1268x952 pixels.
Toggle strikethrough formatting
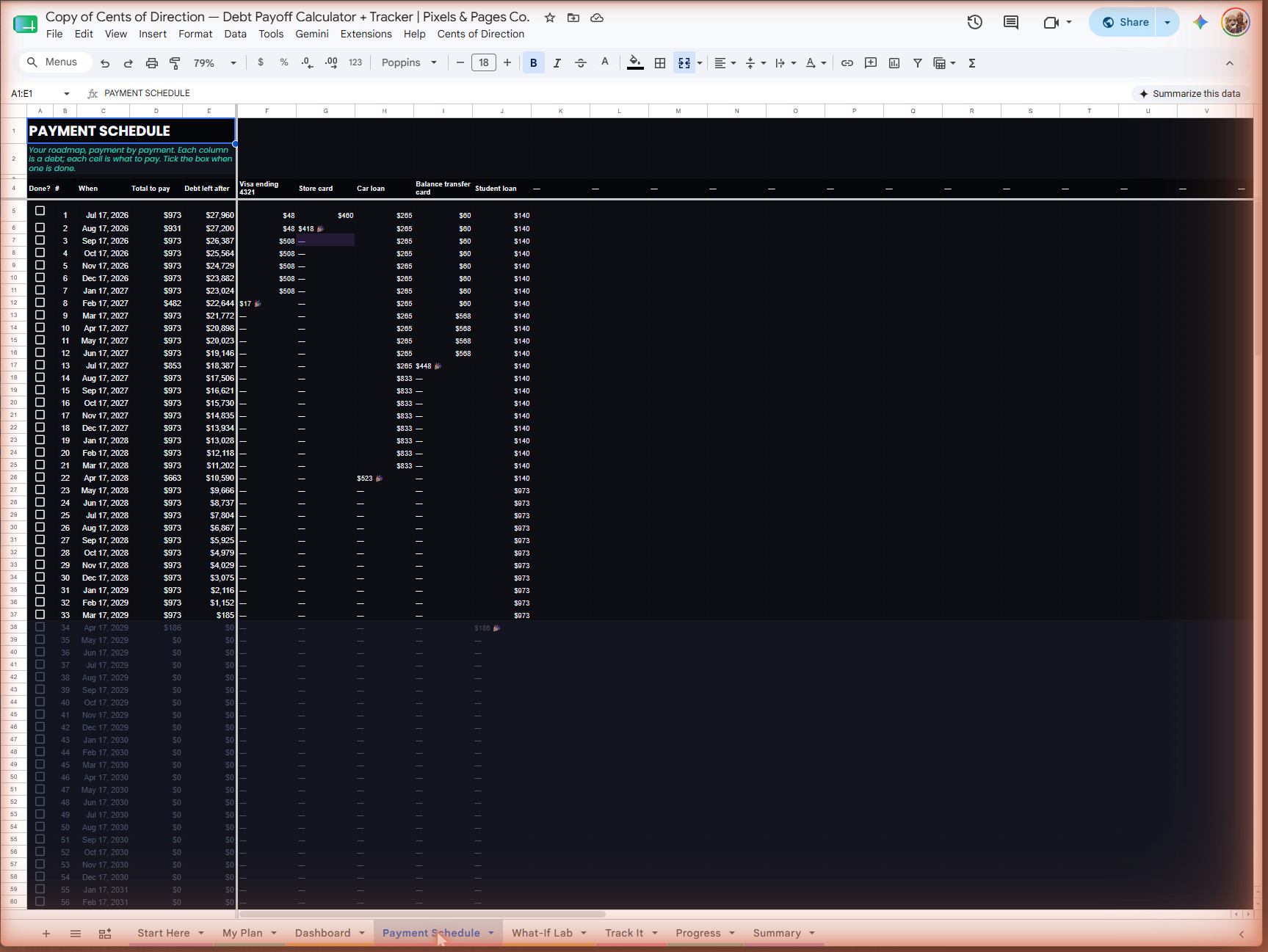581,63
